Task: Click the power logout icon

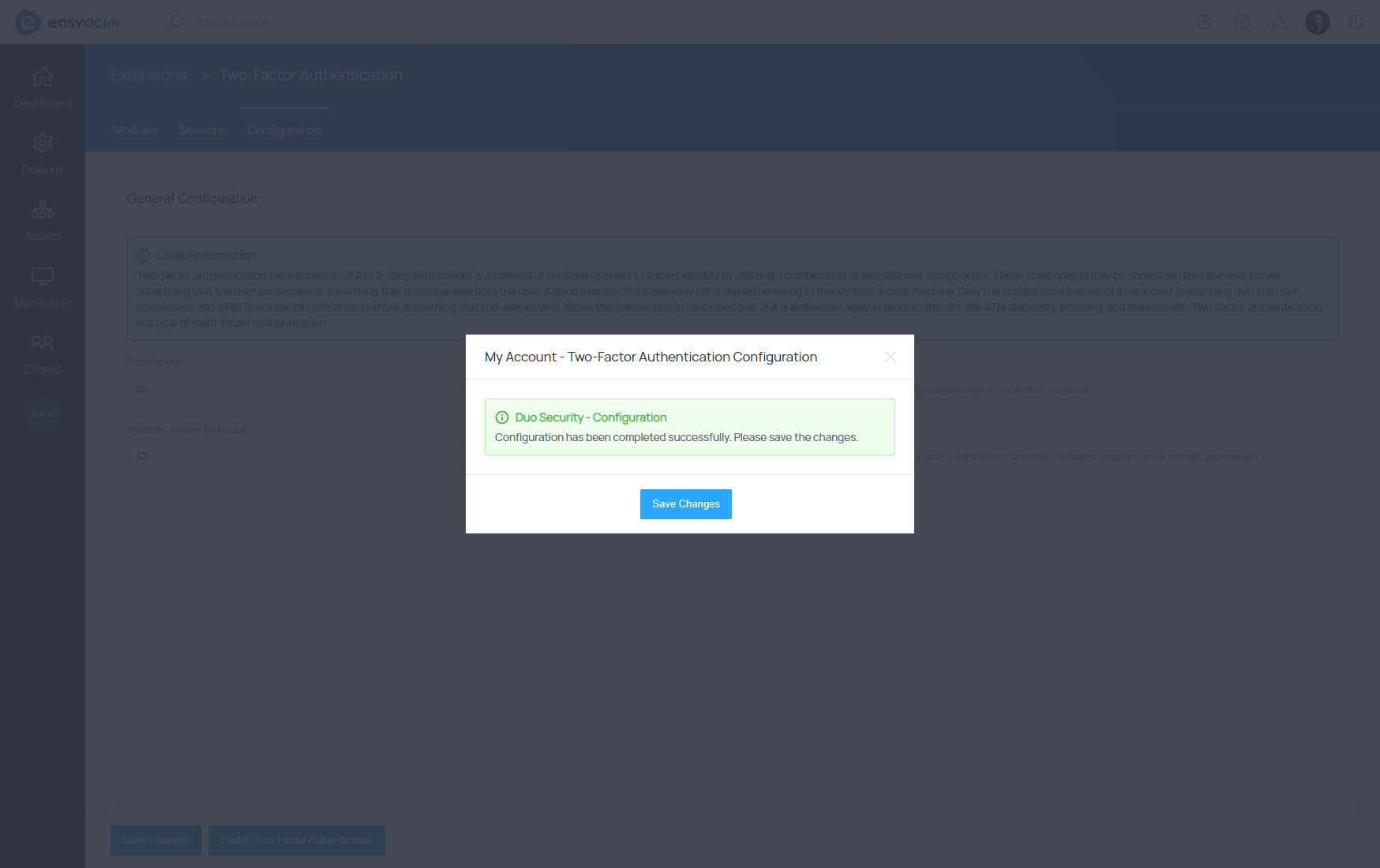Action: 1356,22
